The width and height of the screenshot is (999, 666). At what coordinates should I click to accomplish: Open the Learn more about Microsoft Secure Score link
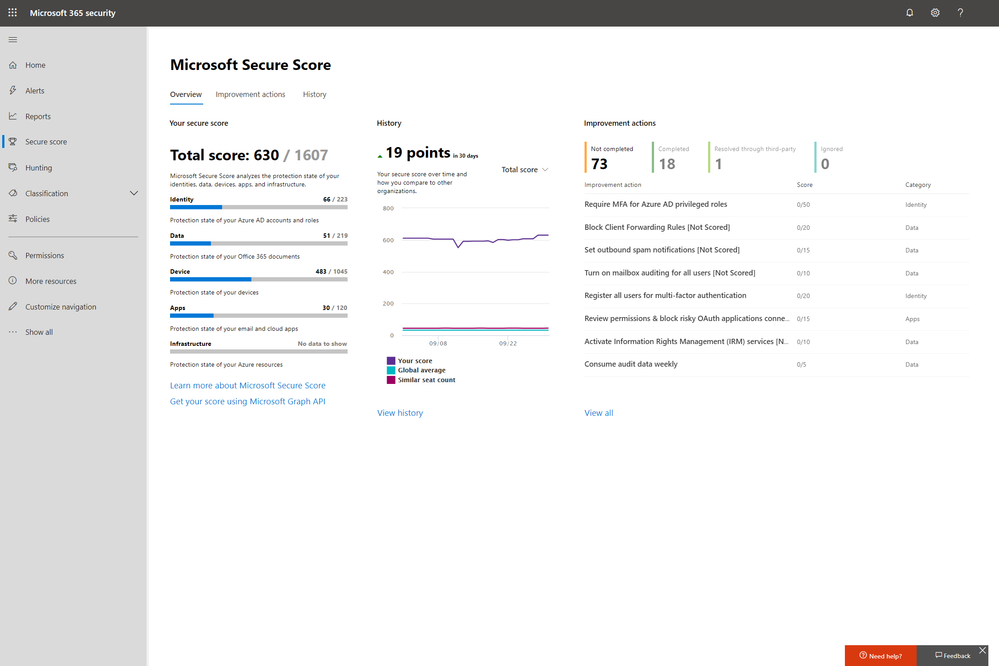point(247,386)
